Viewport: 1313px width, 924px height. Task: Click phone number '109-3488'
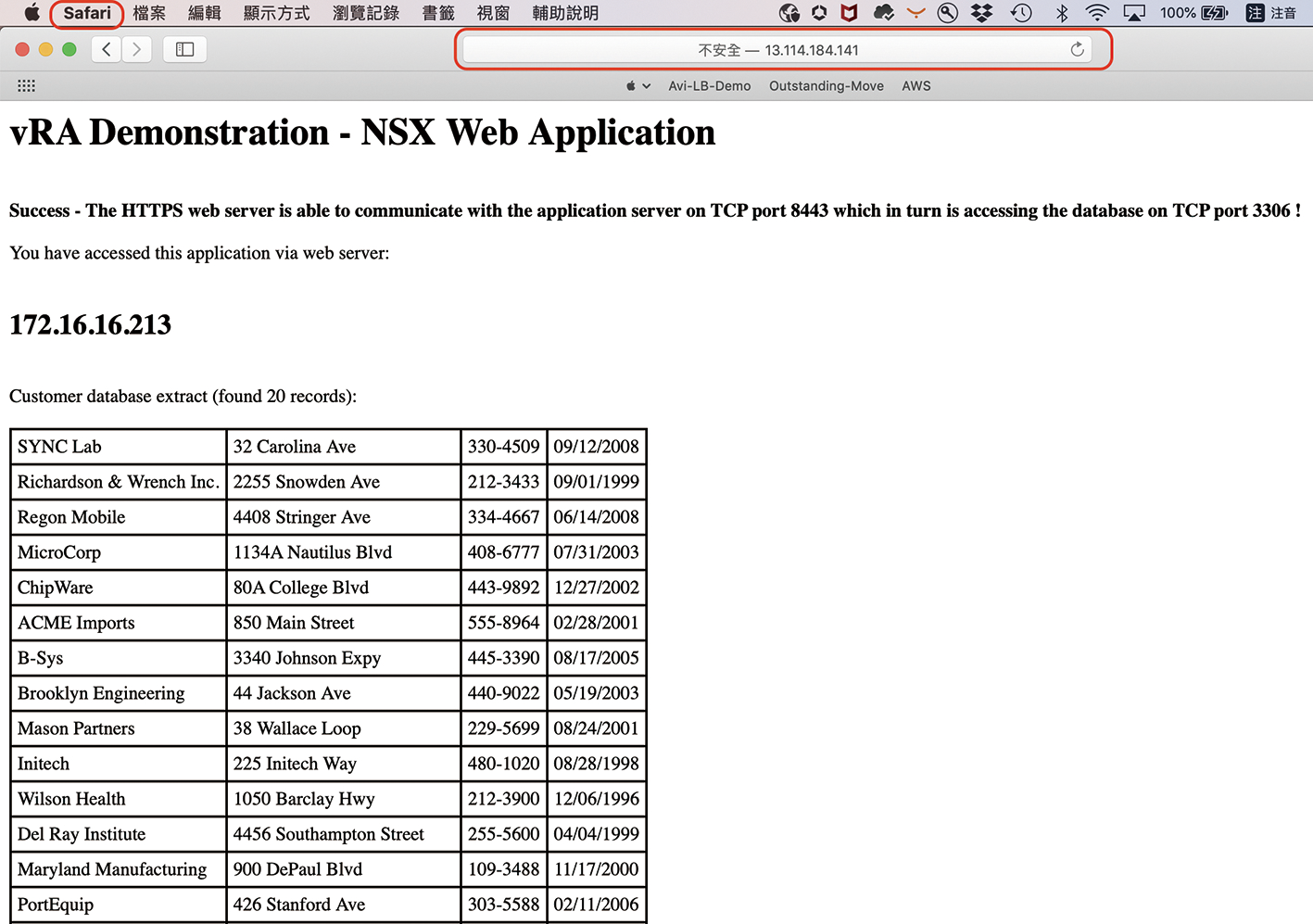point(503,869)
